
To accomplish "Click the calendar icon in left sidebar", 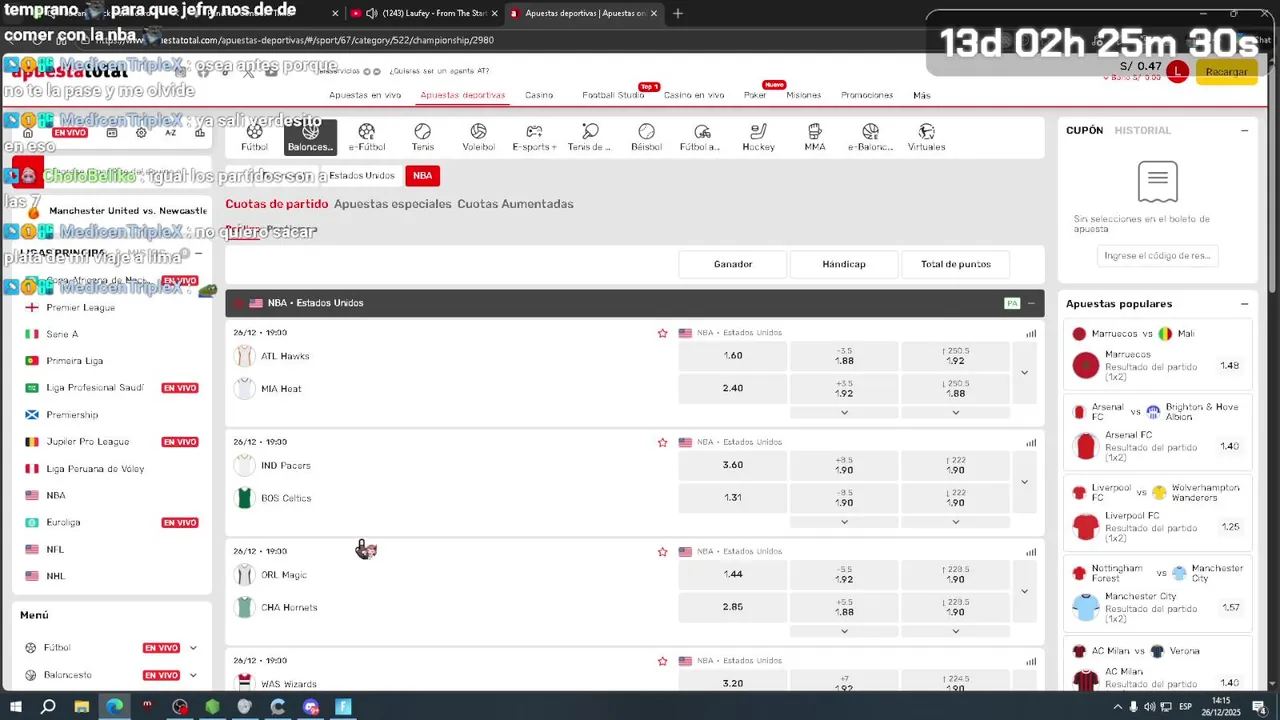I will pos(112,132).
